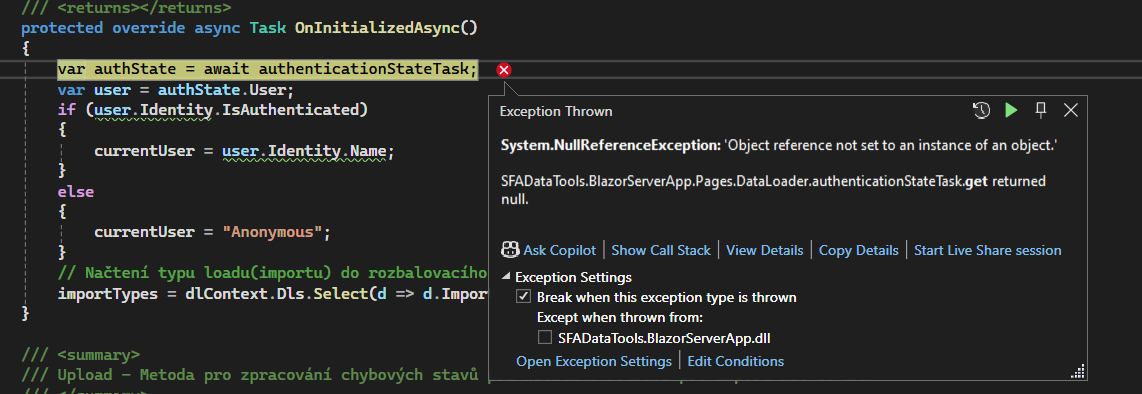
Task: Click the popup resize grip corner
Action: (x=1079, y=371)
